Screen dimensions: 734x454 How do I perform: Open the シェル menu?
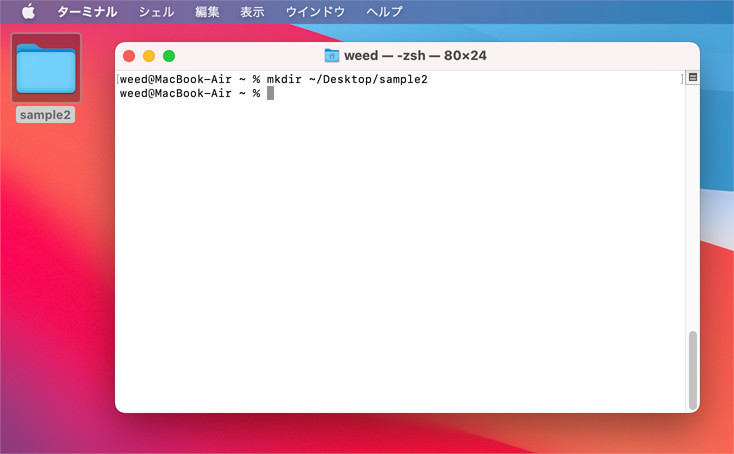tap(156, 12)
